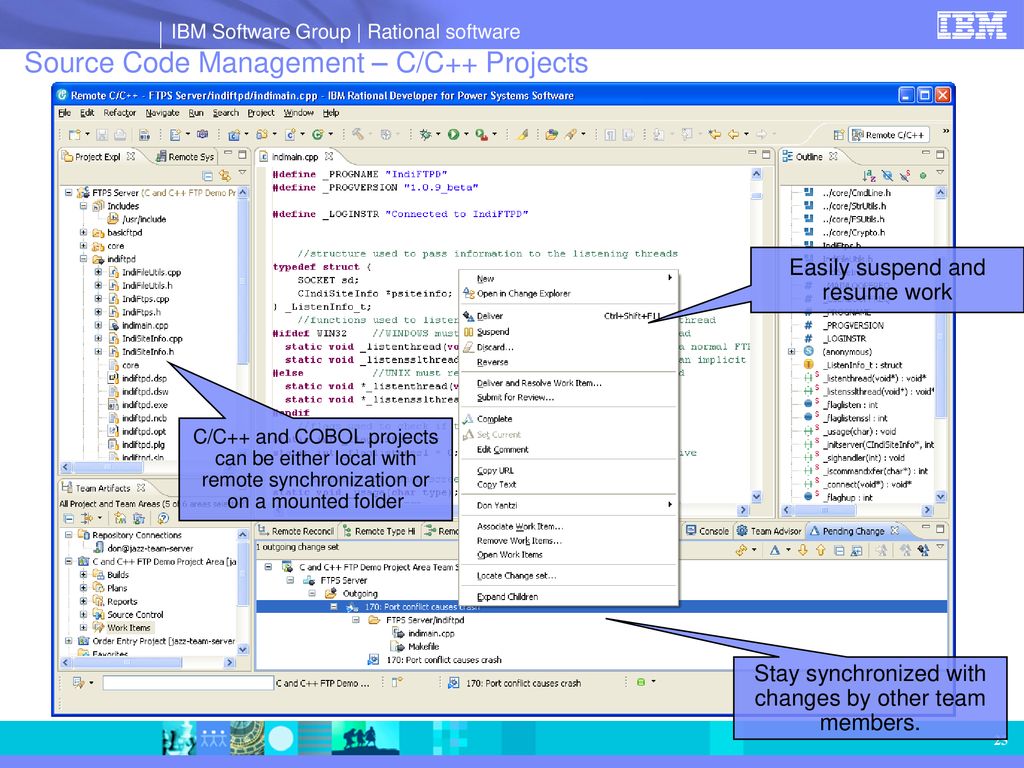Click the collapse-all icon in the Pending Changes toolbar
Screen dimensions: 1024x768
(839, 551)
